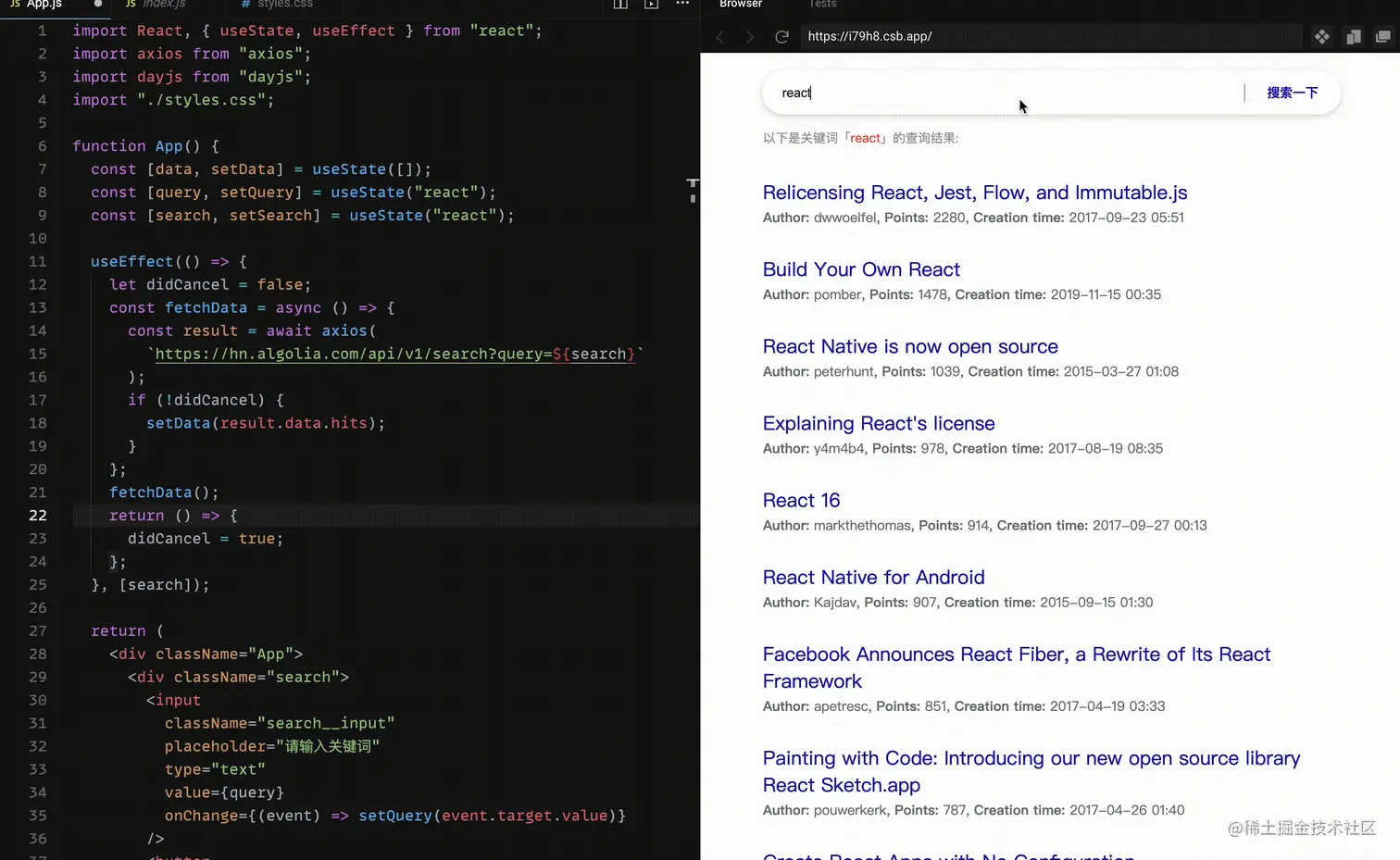Click 'let didCancel = false;' on line 12
Image resolution: width=1400 pixels, height=860 pixels.
[x=210, y=284]
